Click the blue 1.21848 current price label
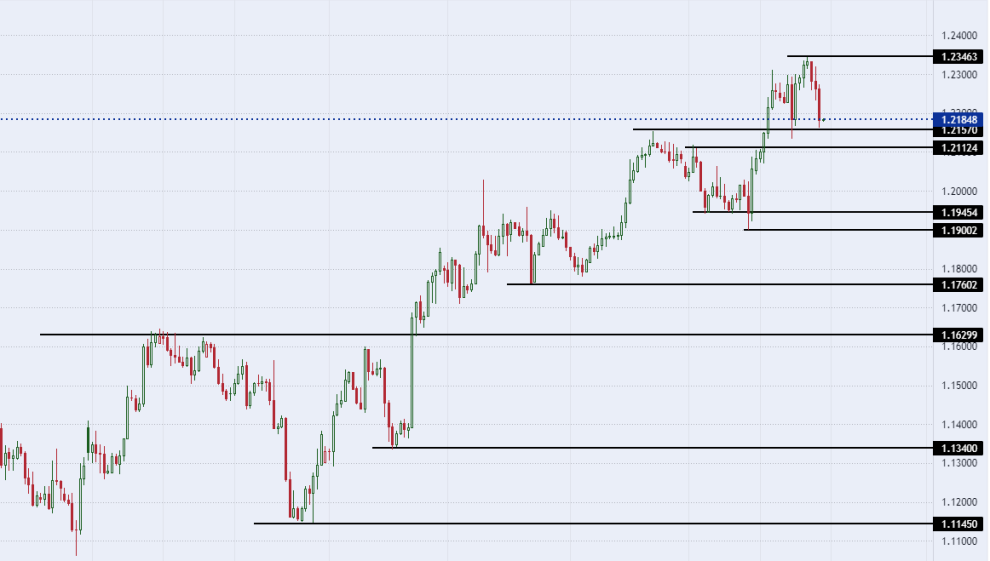 (958, 119)
